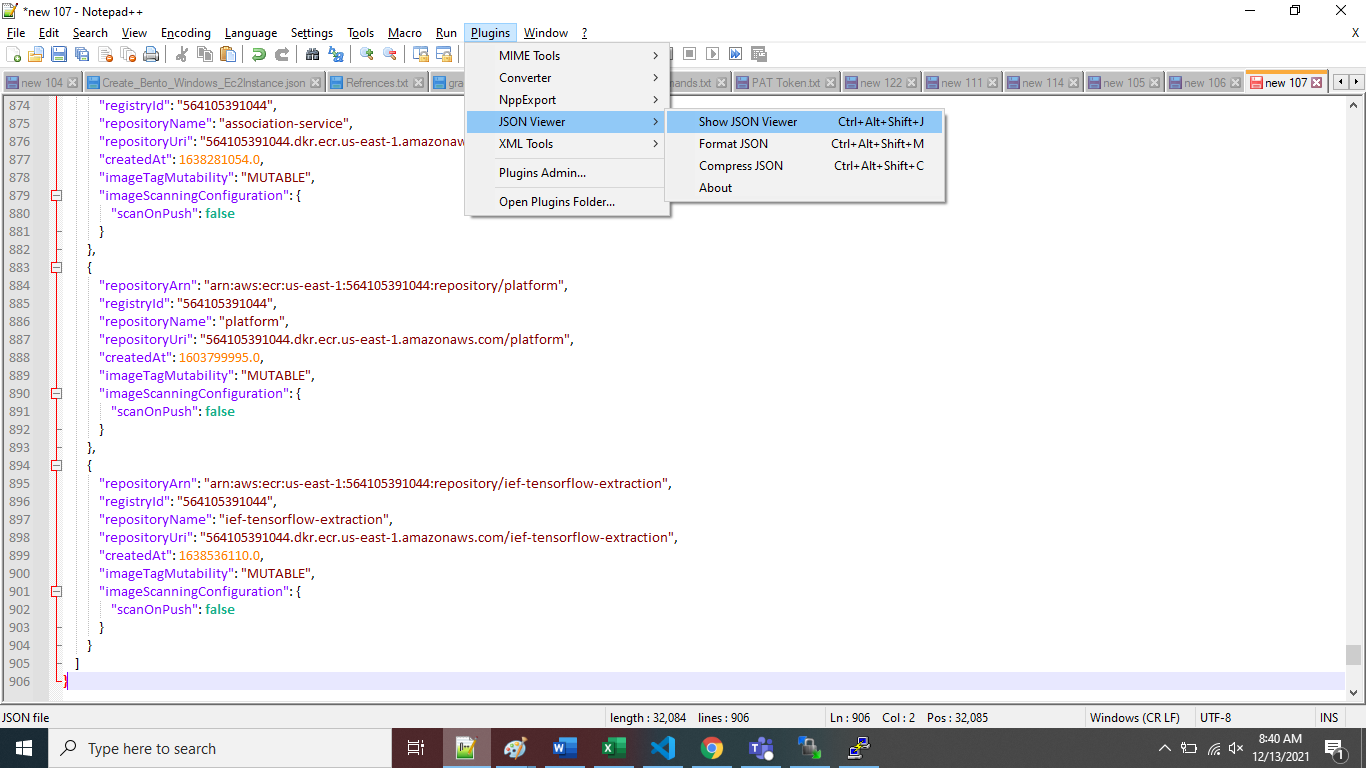Viewport: 1366px width, 768px height.
Task: Switch to Create_Bento_Windows_Ec2Instance.json tab
Action: click(x=204, y=83)
